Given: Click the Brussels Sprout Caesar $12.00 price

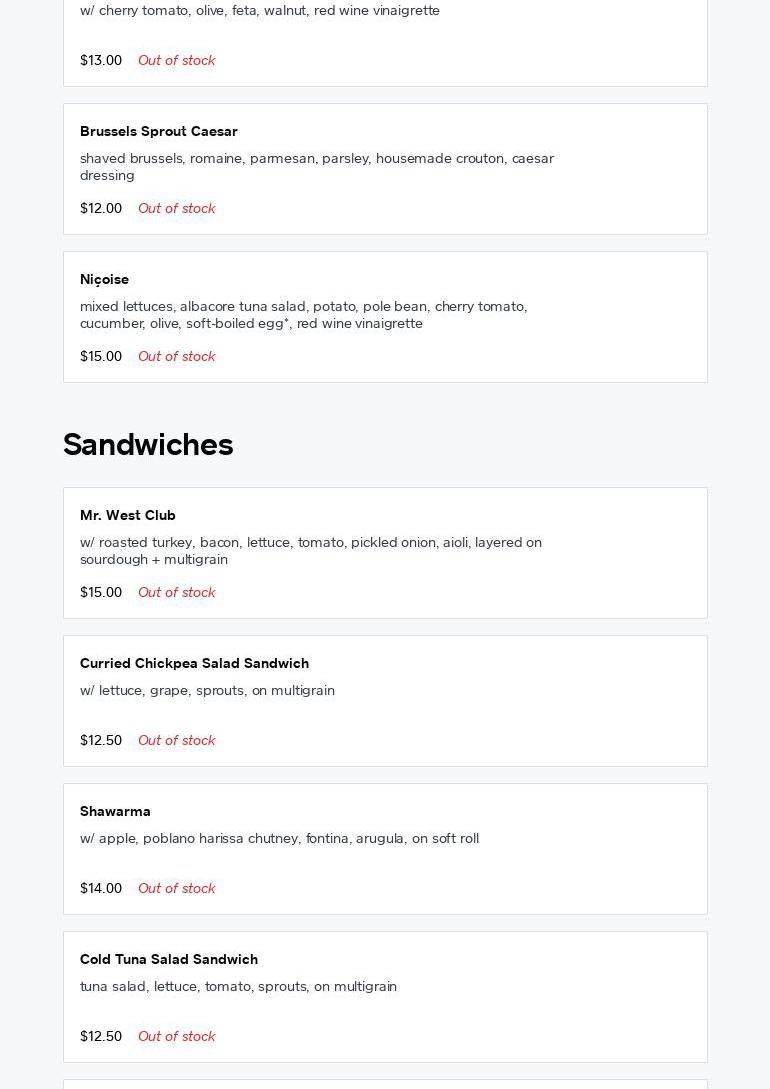Looking at the screenshot, I should [x=101, y=208].
